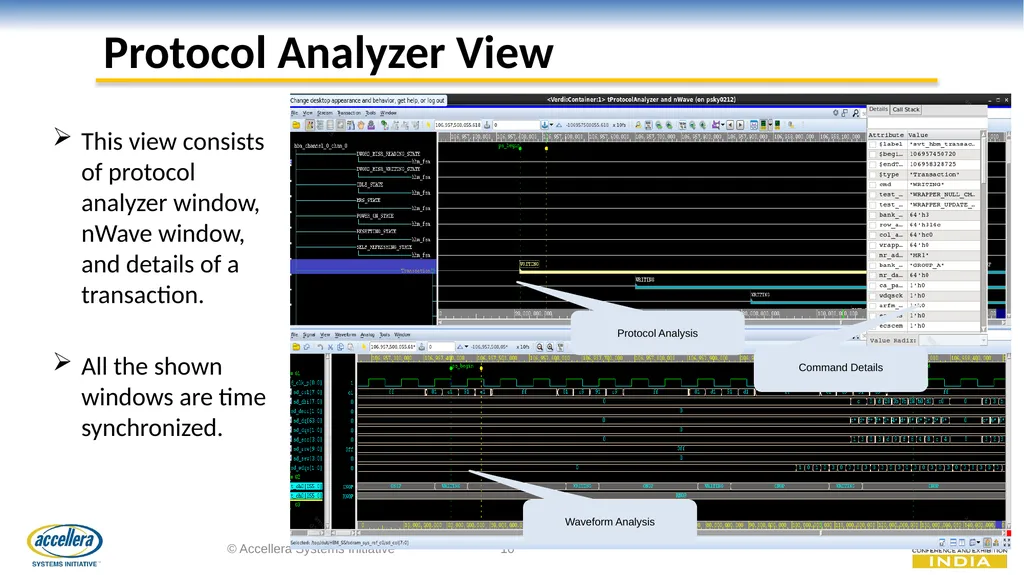Image resolution: width=1024 pixels, height=575 pixels.
Task: Open Waveform menu in nWave window
Action: point(345,335)
